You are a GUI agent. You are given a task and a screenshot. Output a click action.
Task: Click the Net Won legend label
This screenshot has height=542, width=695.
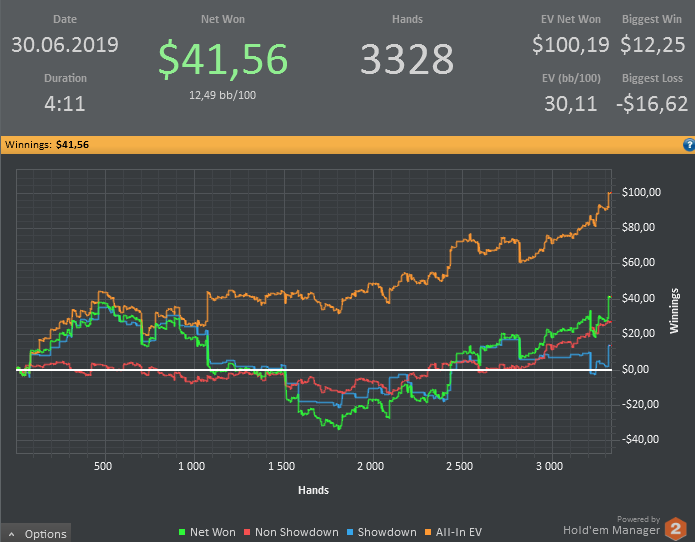coord(213,532)
